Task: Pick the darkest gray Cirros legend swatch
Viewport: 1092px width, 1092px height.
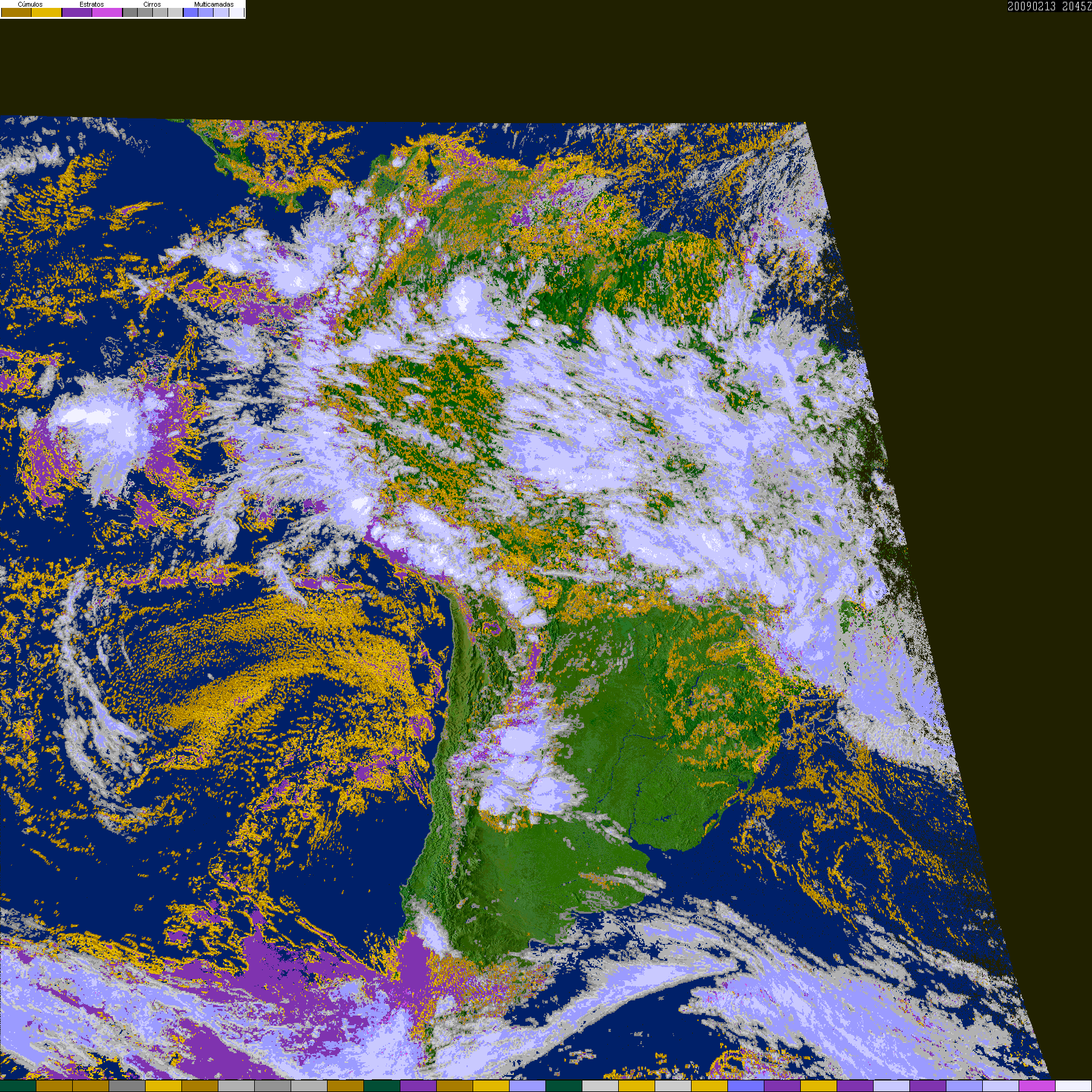Action: [130, 12]
